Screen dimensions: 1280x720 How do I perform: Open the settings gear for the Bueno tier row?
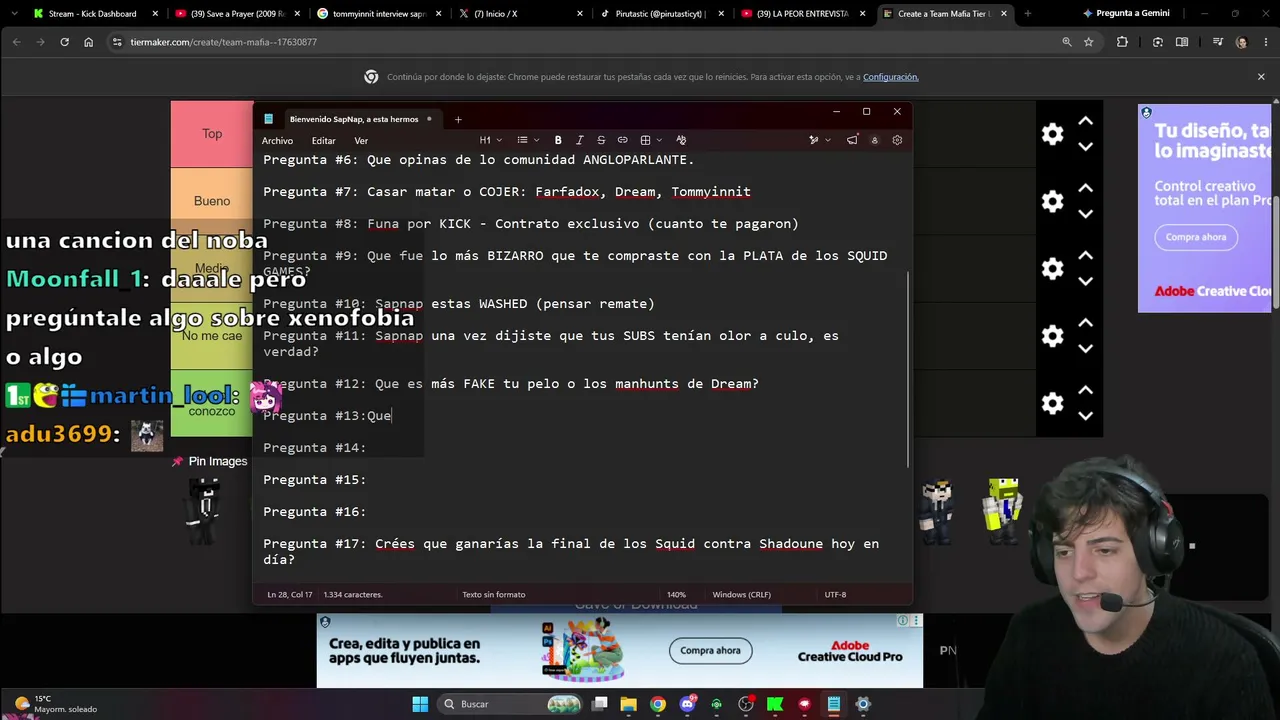click(x=1052, y=201)
